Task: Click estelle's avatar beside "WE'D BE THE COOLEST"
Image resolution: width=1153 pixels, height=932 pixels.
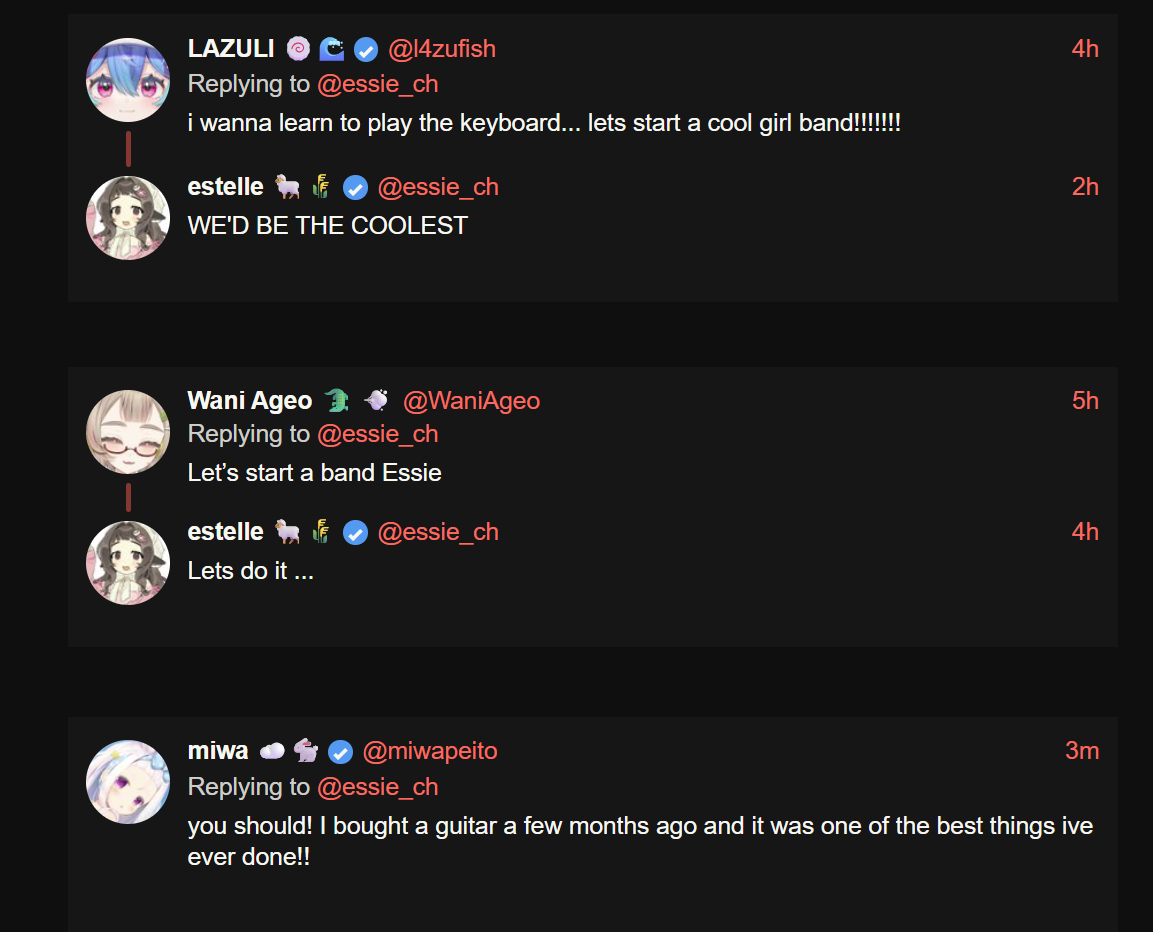Action: (128, 218)
